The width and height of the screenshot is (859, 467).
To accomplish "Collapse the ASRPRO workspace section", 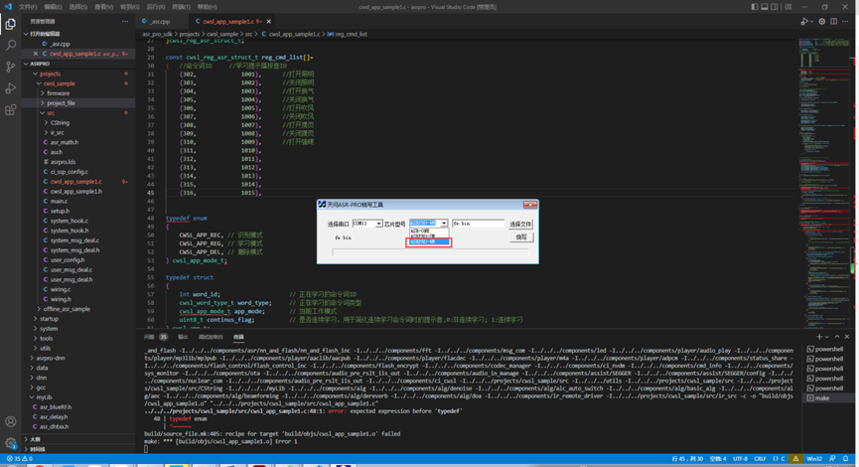I will point(26,64).
